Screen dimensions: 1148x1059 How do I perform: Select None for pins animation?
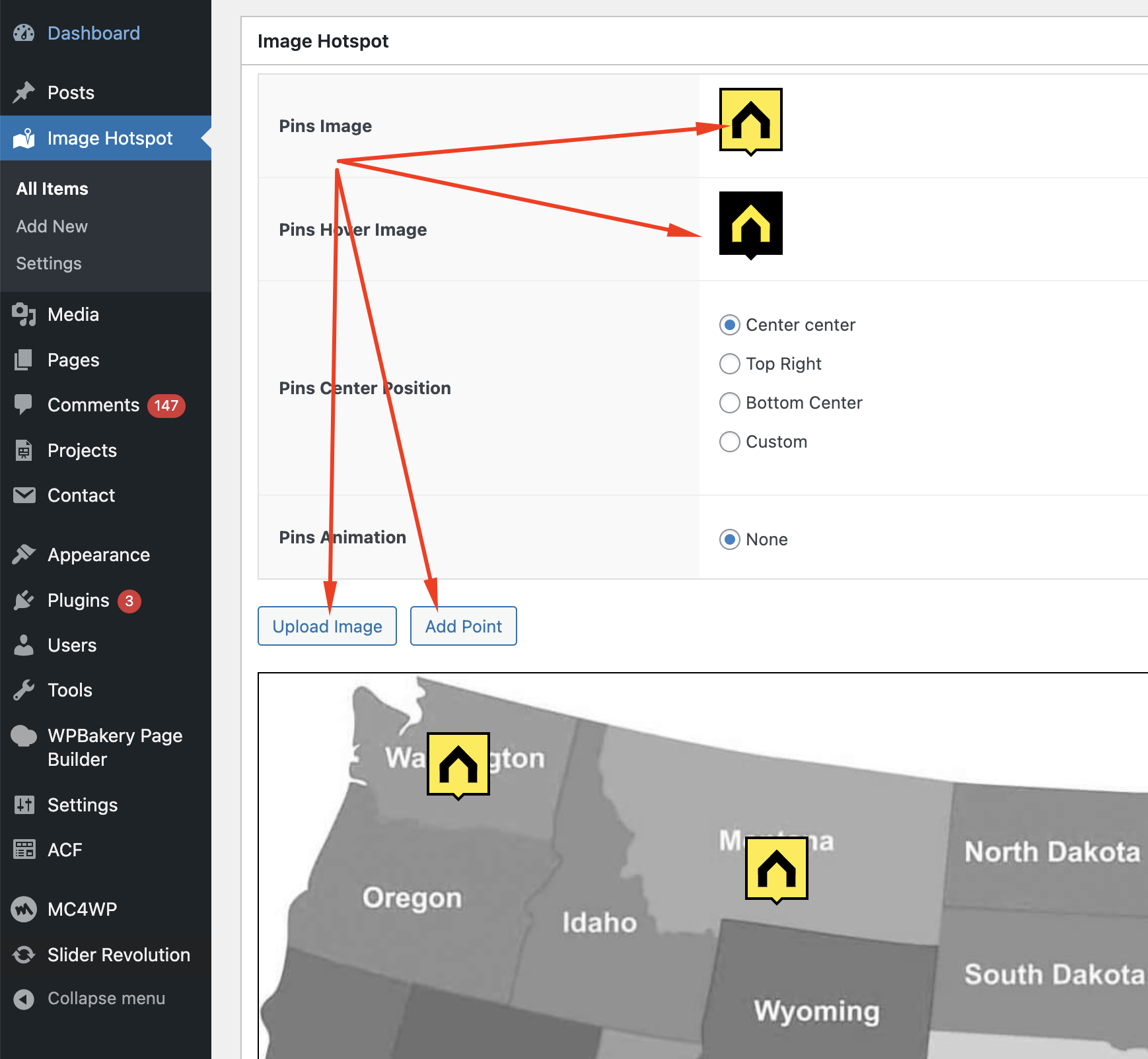[730, 539]
